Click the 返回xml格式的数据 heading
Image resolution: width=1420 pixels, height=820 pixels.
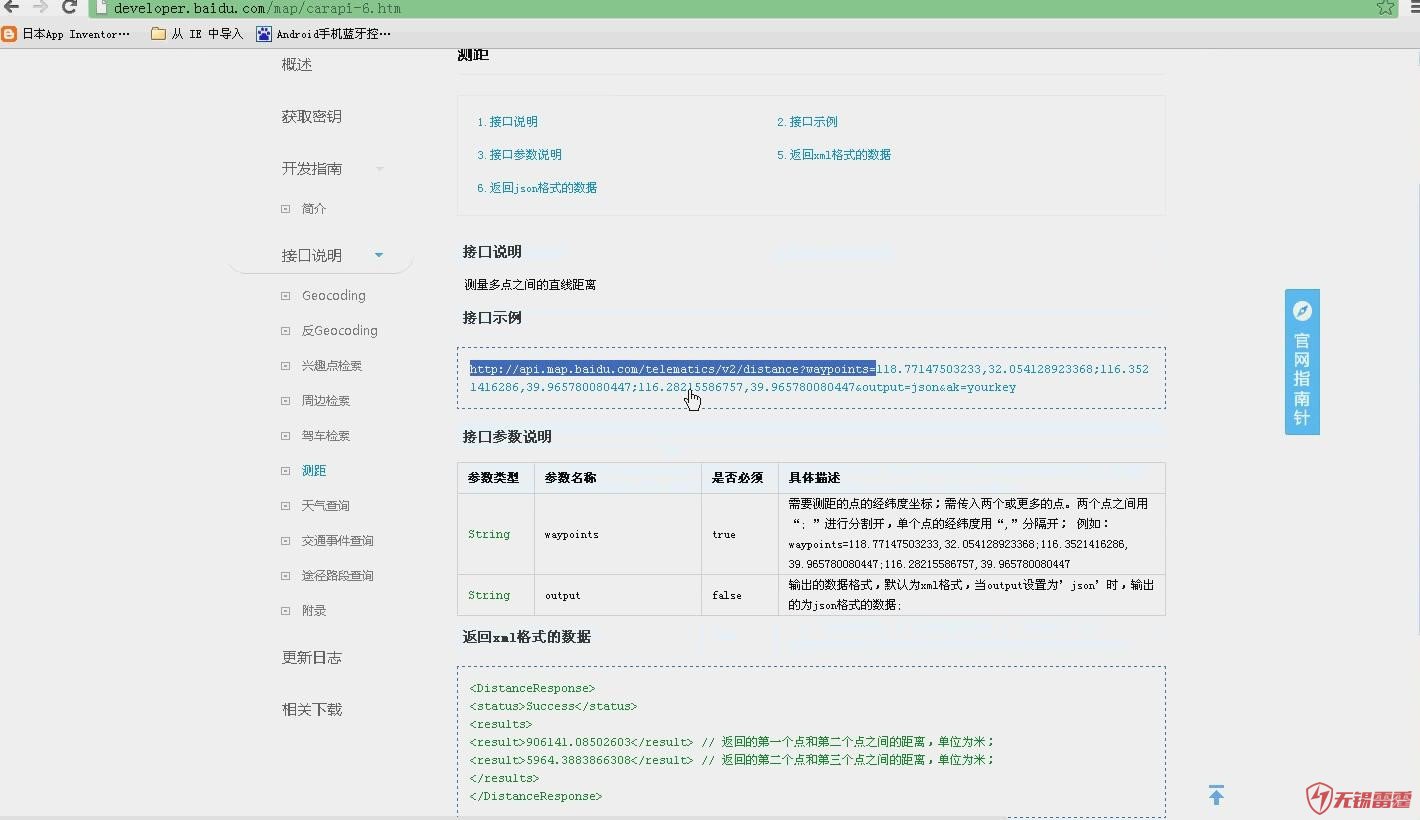tap(527, 637)
